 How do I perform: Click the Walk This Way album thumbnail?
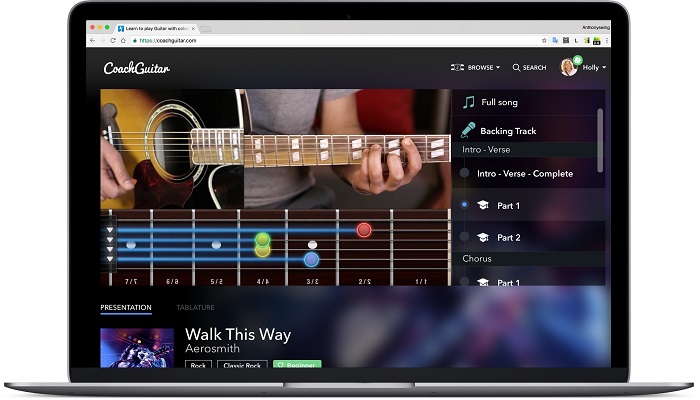137,348
